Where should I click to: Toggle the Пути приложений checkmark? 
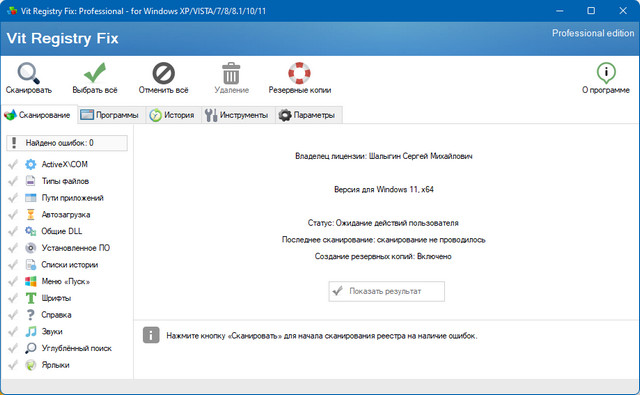tap(13, 198)
